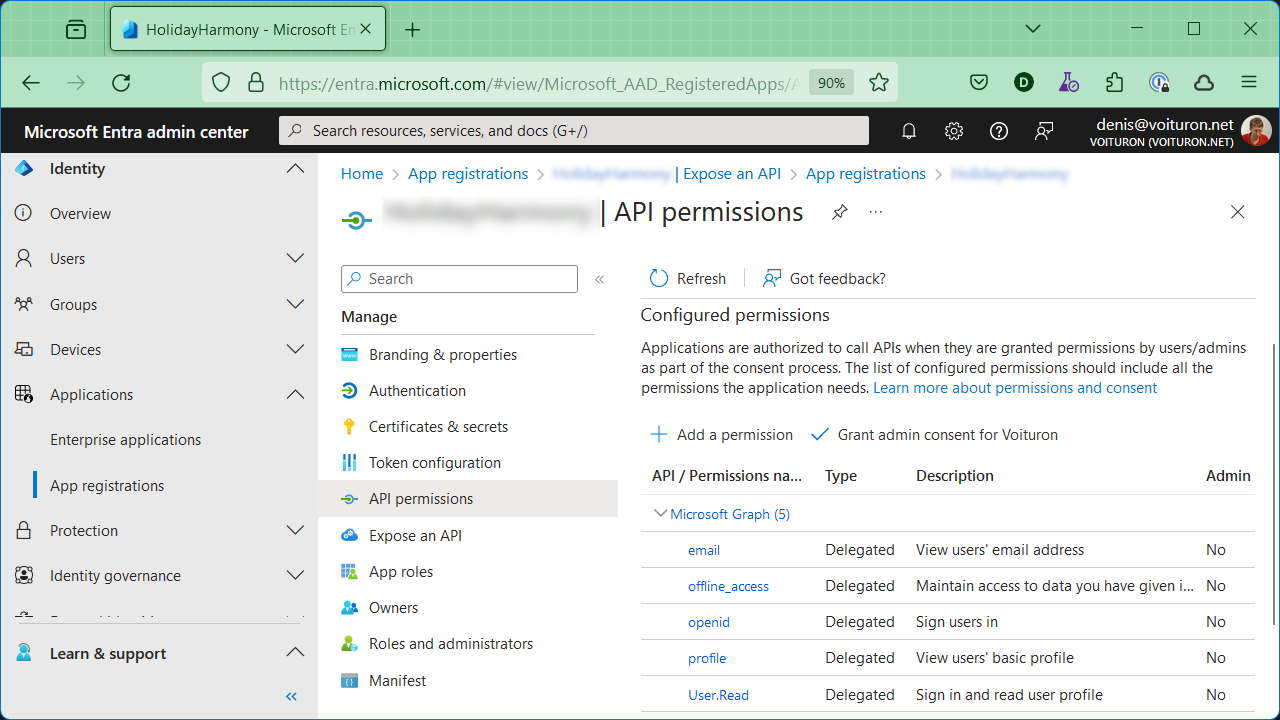Click the Search resources, services, and docs box
Screen dimensions: 1280x720
(574, 131)
